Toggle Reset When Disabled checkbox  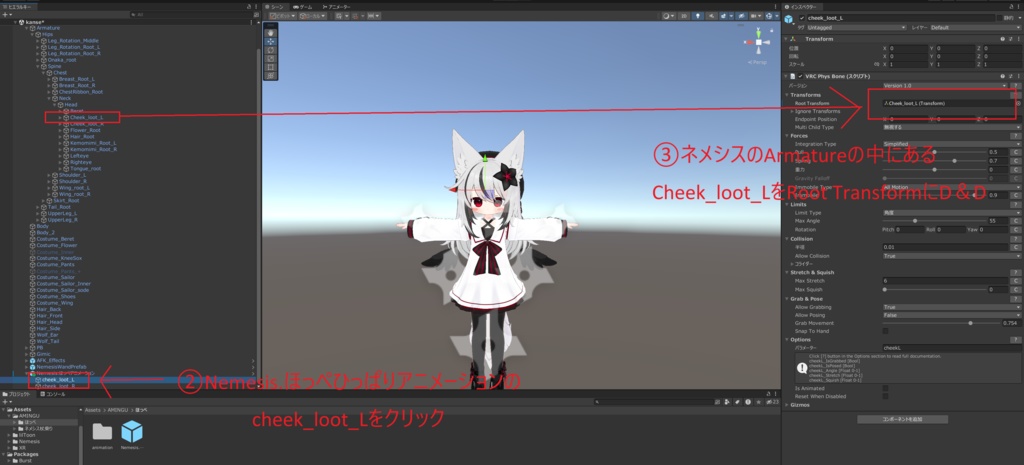point(886,396)
